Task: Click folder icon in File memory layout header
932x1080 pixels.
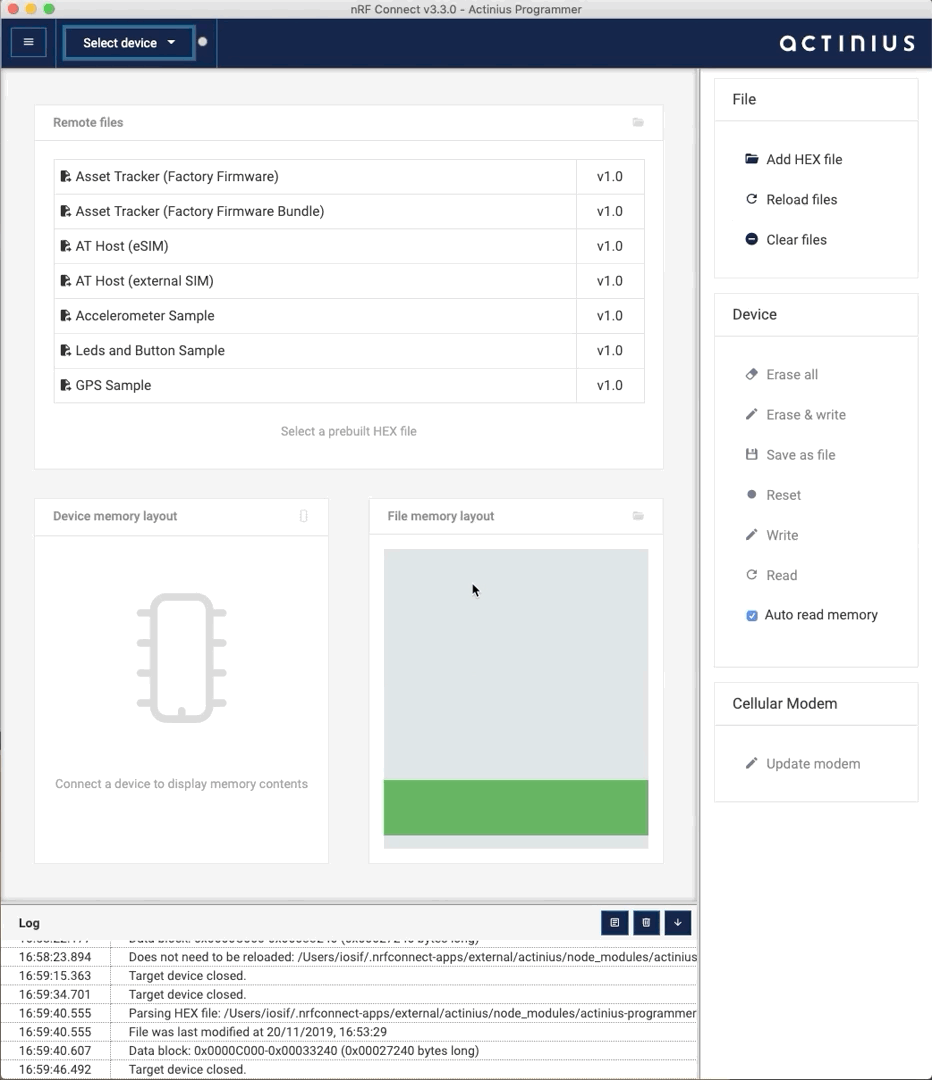Action: tap(638, 516)
